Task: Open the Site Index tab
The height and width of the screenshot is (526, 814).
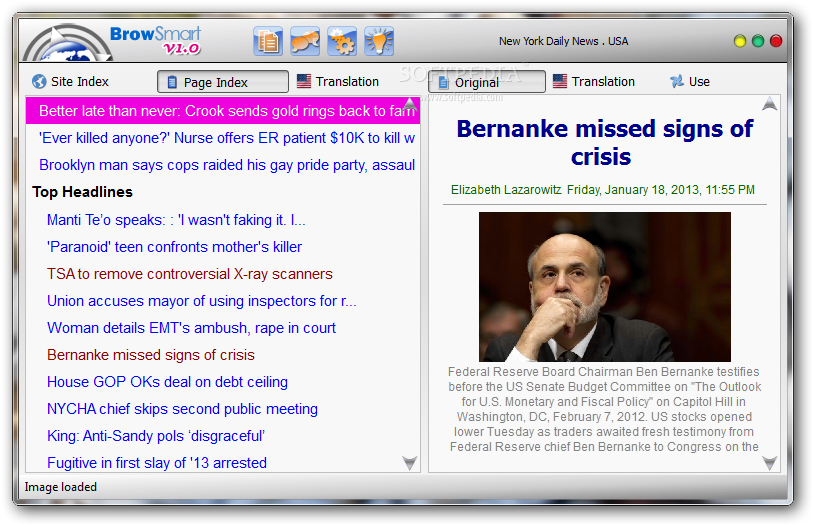Action: coord(71,82)
